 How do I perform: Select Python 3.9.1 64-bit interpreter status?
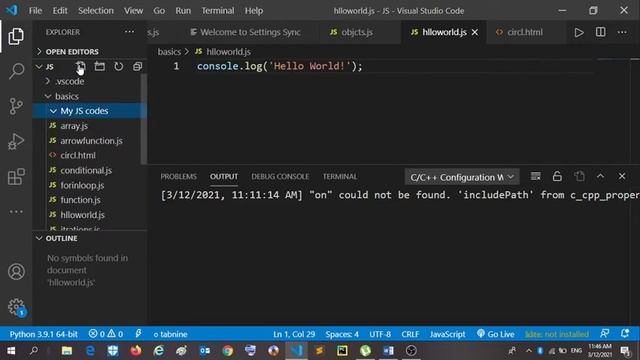coord(43,334)
